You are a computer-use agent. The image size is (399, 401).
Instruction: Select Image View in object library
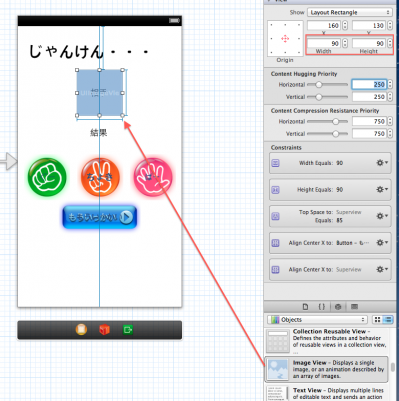[x=327, y=369]
